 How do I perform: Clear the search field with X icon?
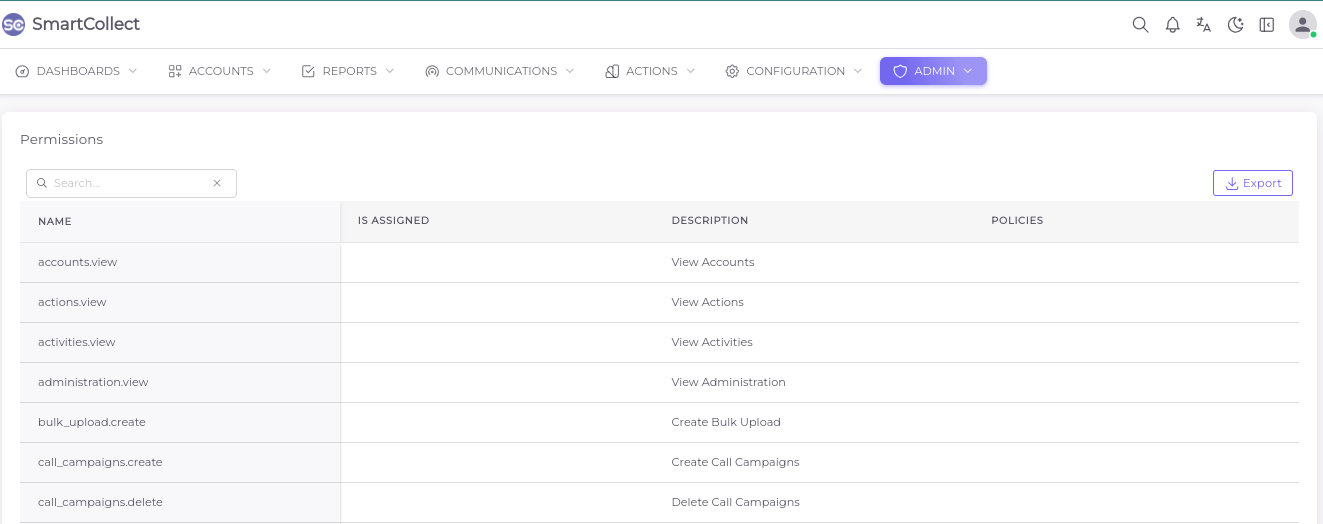coord(217,183)
